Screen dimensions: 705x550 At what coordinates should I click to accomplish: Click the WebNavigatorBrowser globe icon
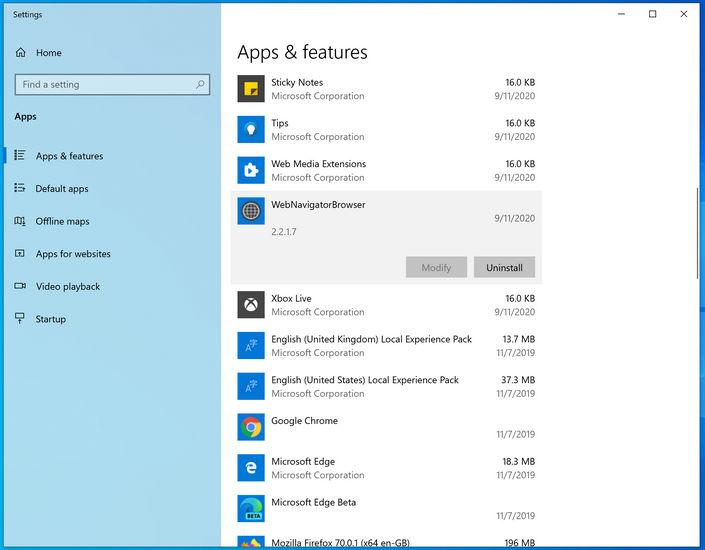pyautogui.click(x=251, y=211)
